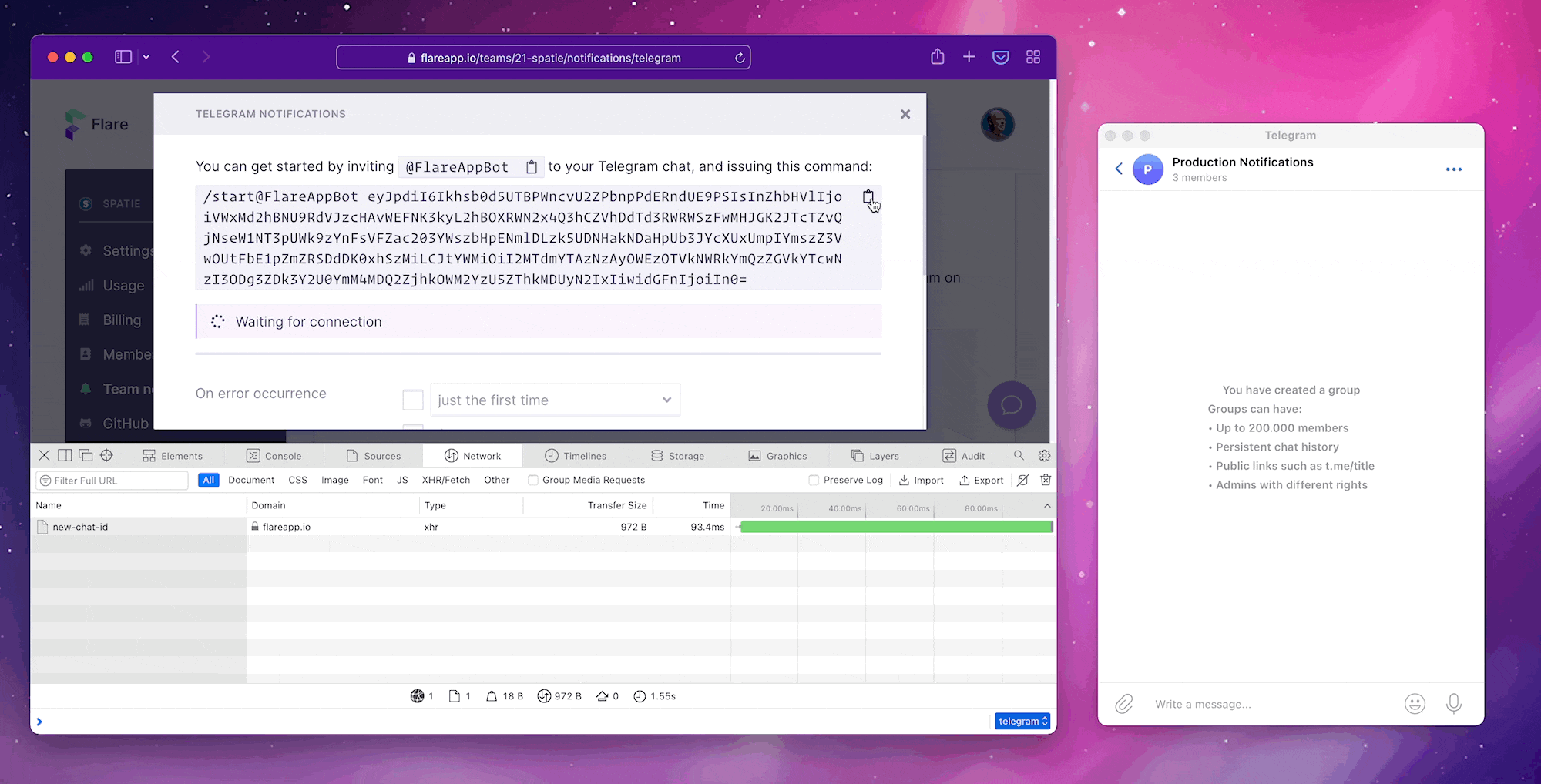This screenshot has height=784, width=1541.
Task: Copy the /start command with clipboard icon
Action: 868,197
